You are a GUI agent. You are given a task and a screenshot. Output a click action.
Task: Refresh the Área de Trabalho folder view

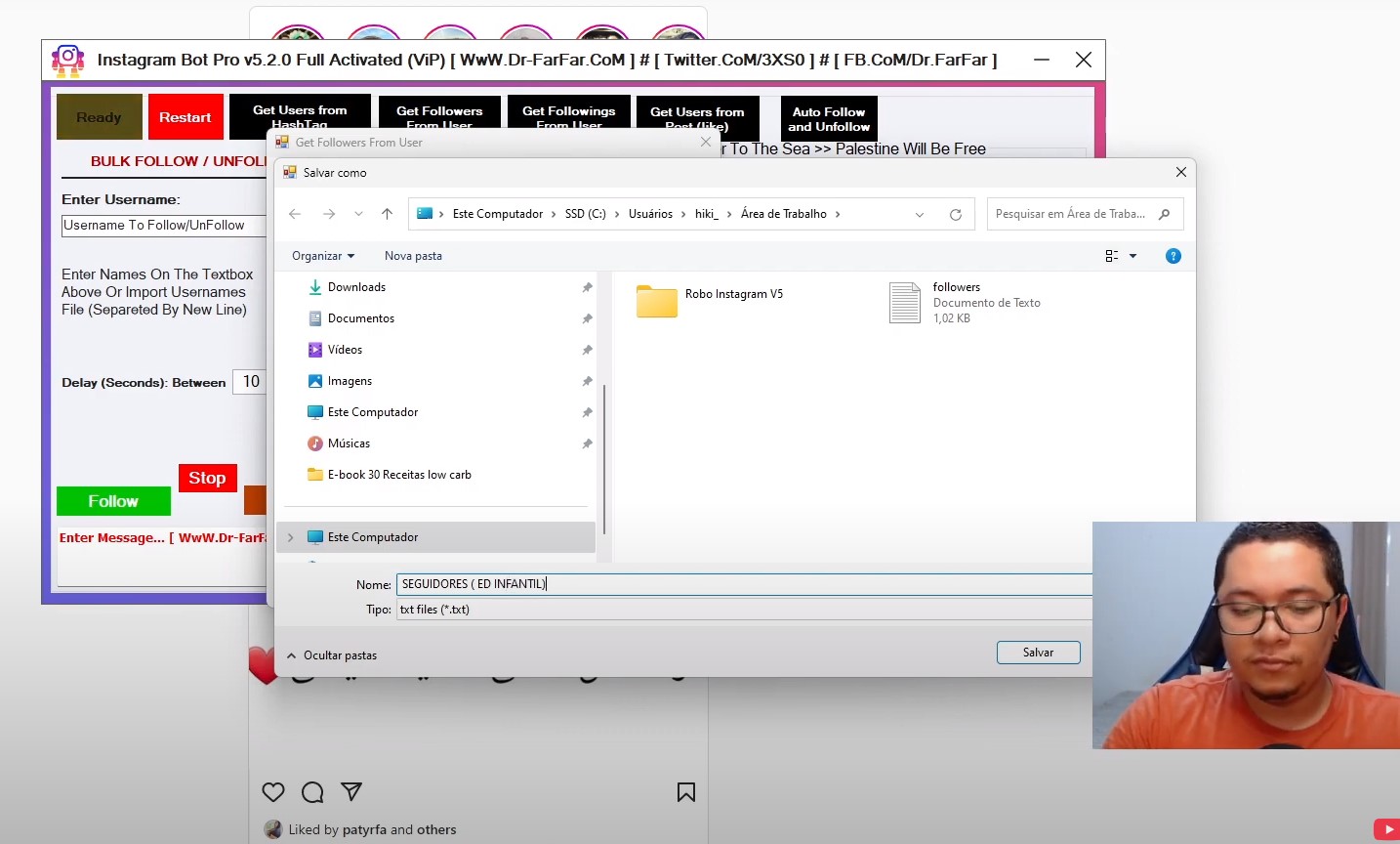pos(956,214)
